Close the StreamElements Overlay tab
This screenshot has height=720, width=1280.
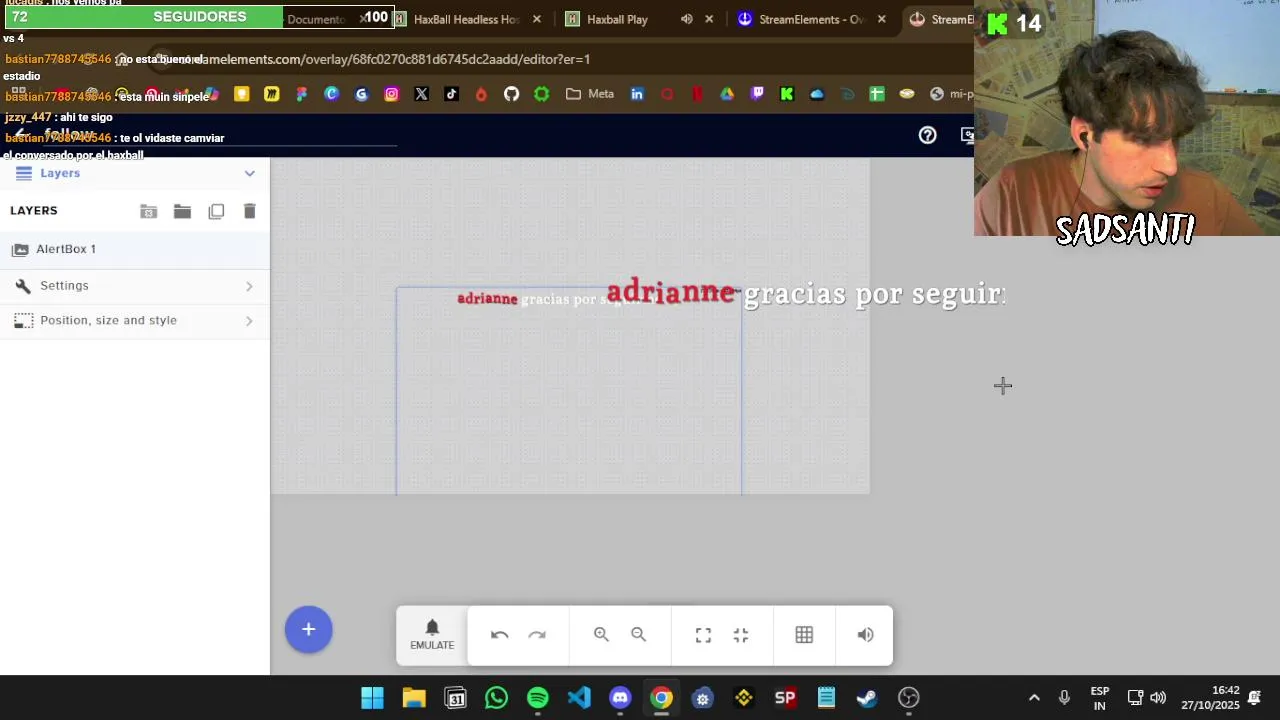tap(881, 19)
